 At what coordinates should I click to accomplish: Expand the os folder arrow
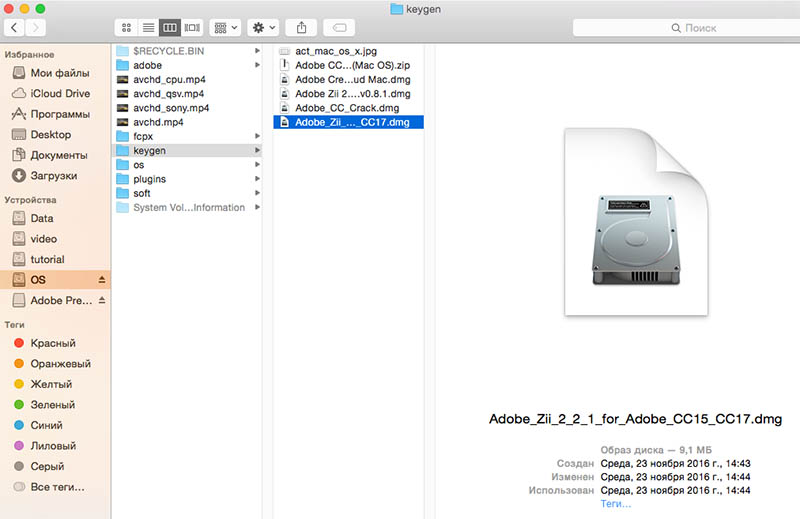pos(257,165)
